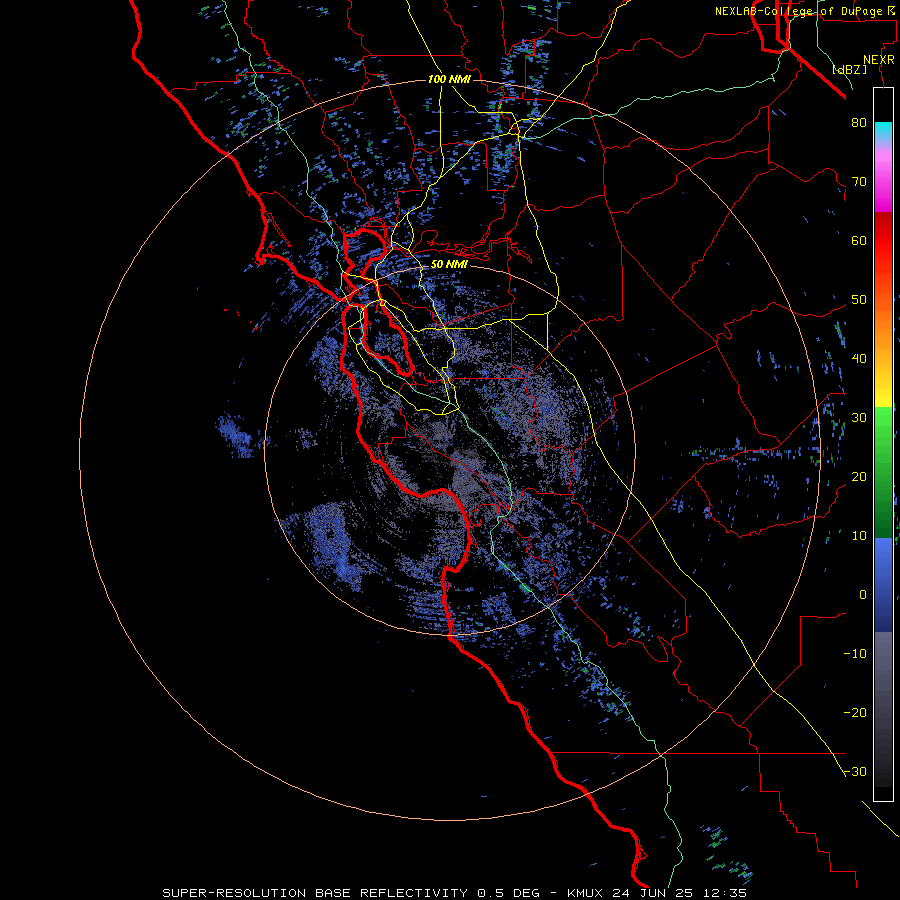Viewport: 900px width, 900px height.
Task: Click the 100 NMI range ring label
Action: coord(449,79)
